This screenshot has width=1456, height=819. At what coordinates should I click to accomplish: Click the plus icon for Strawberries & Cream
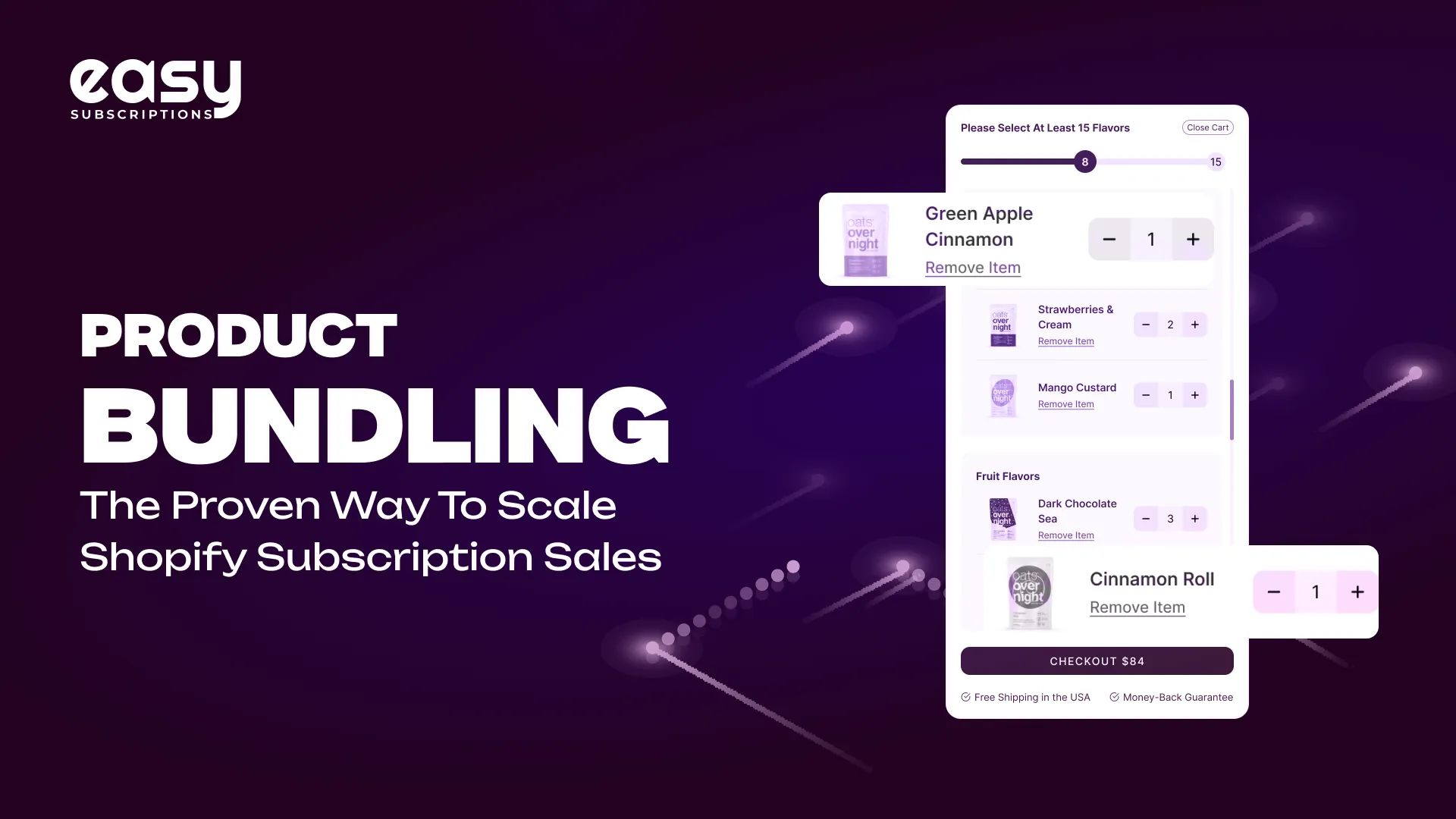point(1196,324)
